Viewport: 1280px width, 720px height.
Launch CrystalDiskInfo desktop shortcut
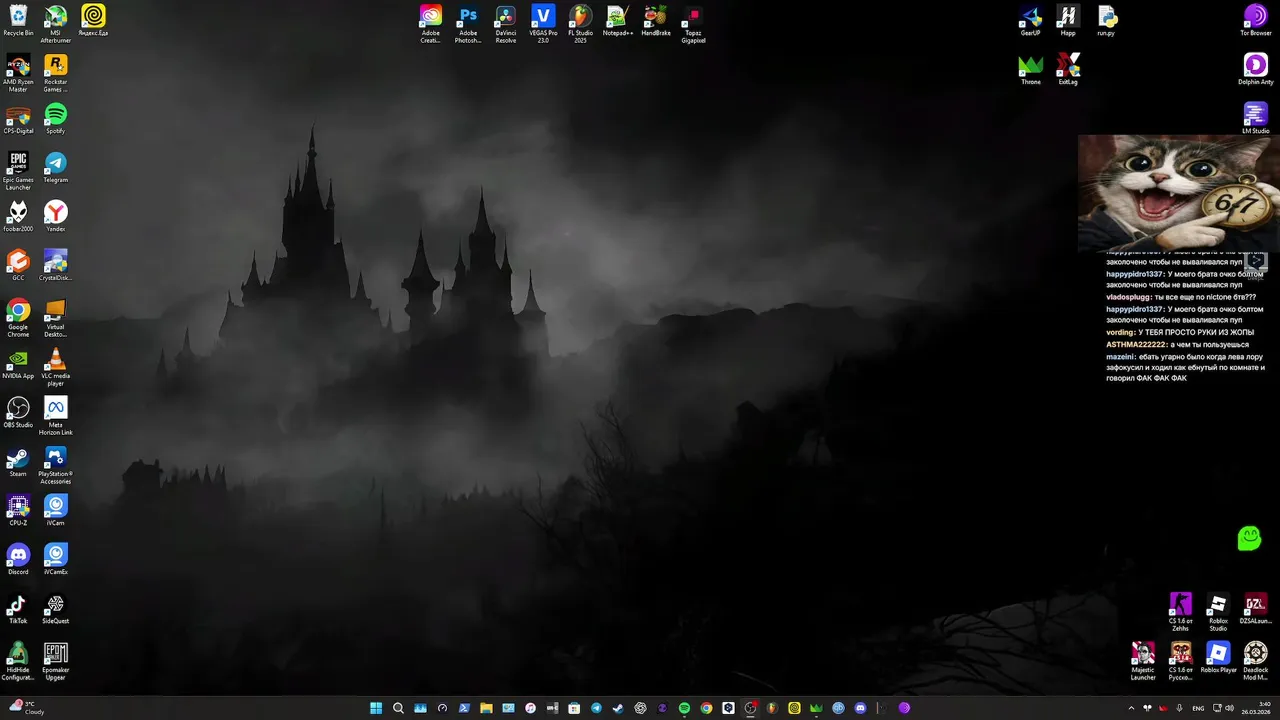(56, 265)
